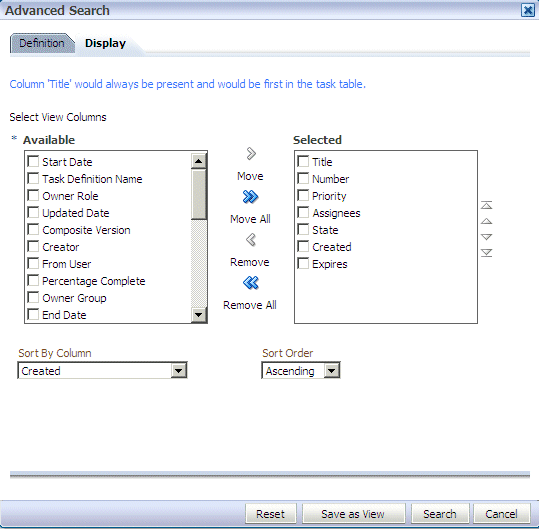
Task: Move selected column to top icon
Action: point(486,205)
